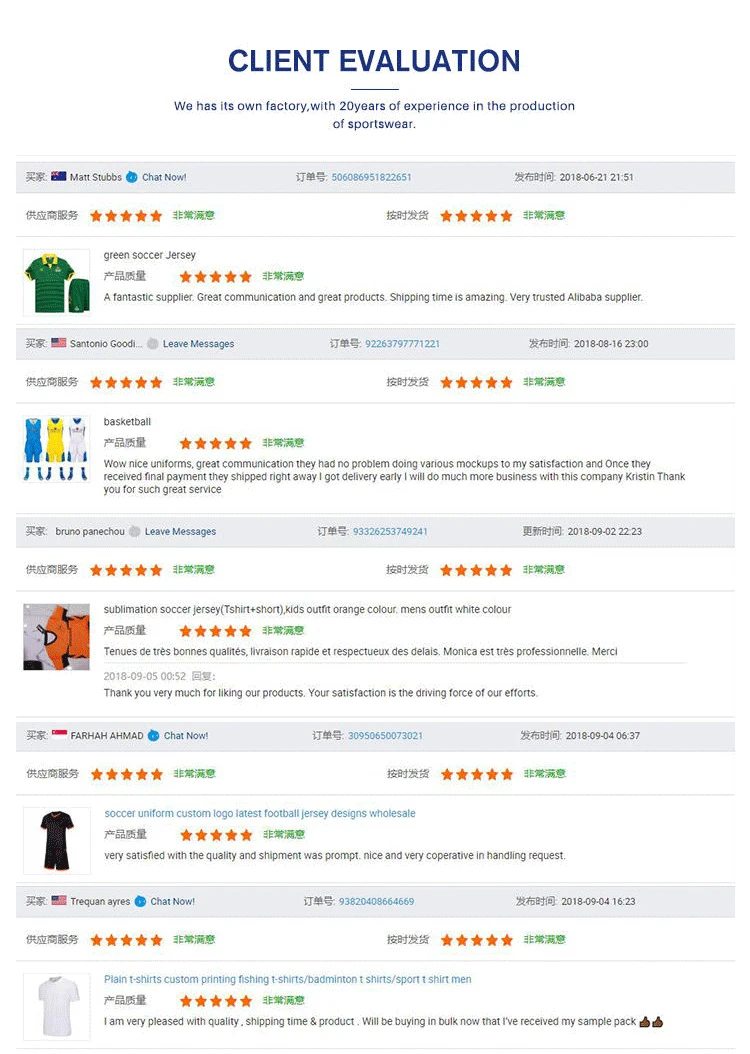Open order number 30950650073021
750x1054 pixels.
pos(385,736)
